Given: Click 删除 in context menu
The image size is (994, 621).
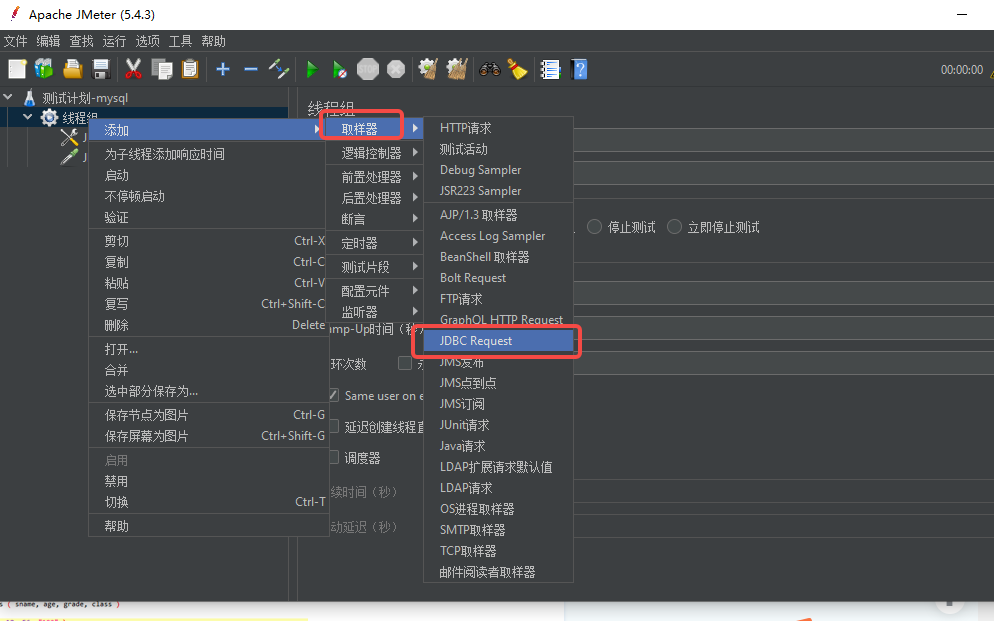Looking at the screenshot, I should click(208, 325).
